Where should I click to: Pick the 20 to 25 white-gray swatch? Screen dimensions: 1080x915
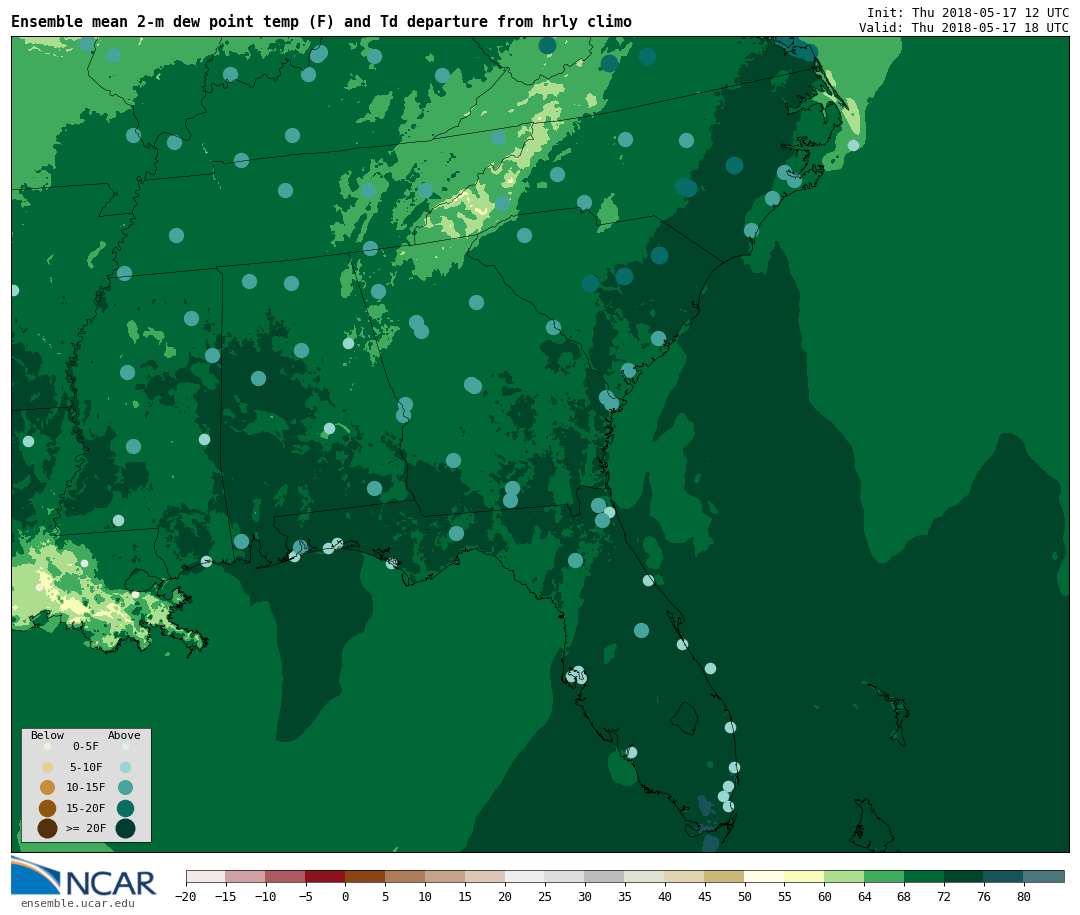(526, 876)
